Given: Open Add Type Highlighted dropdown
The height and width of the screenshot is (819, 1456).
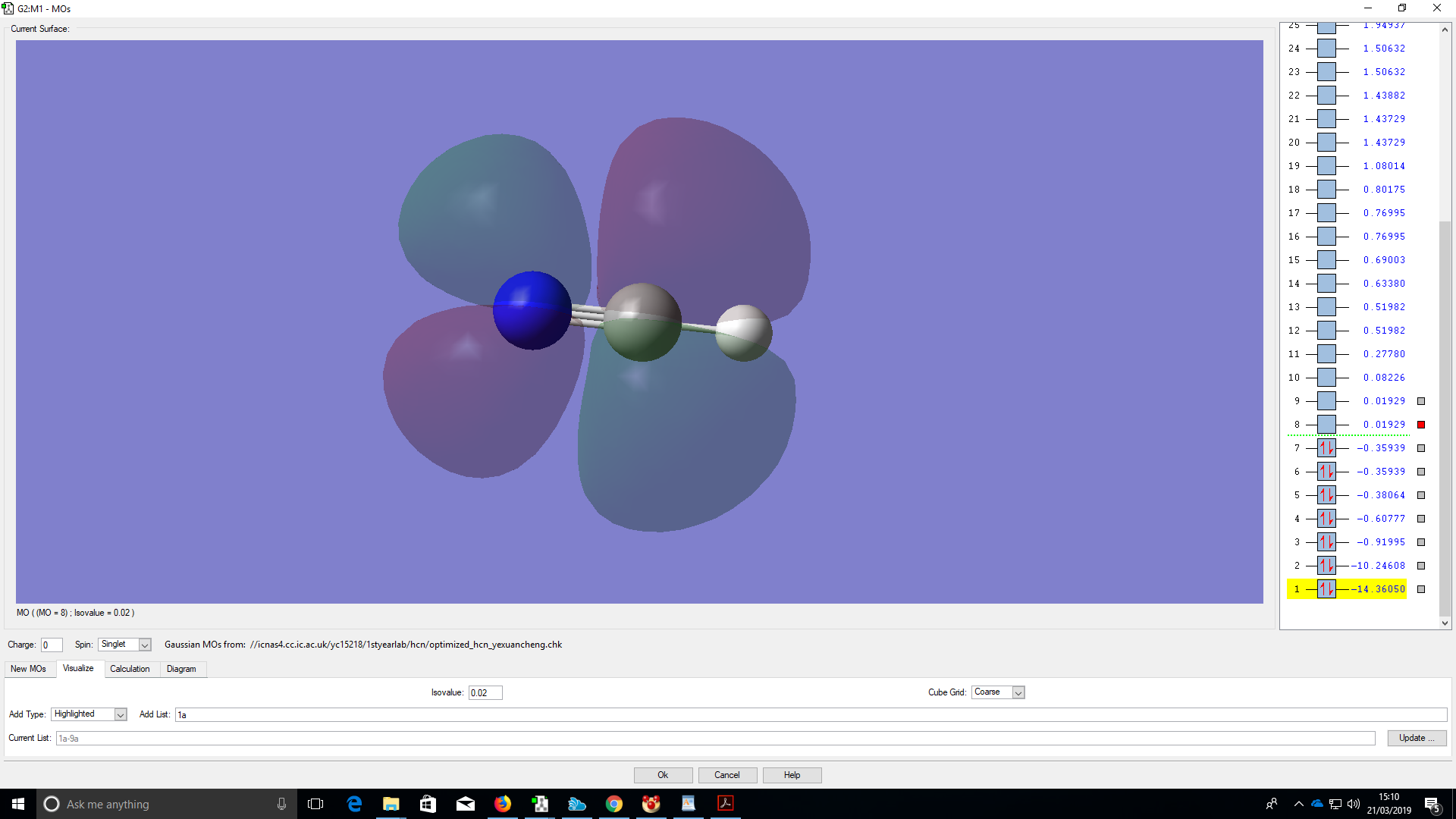Looking at the screenshot, I should pos(120,714).
